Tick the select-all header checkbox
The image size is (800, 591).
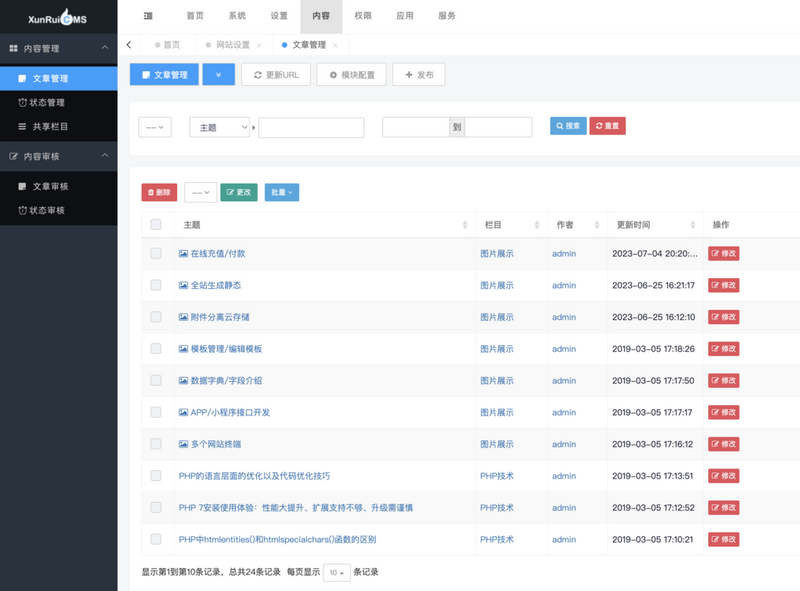coord(156,225)
